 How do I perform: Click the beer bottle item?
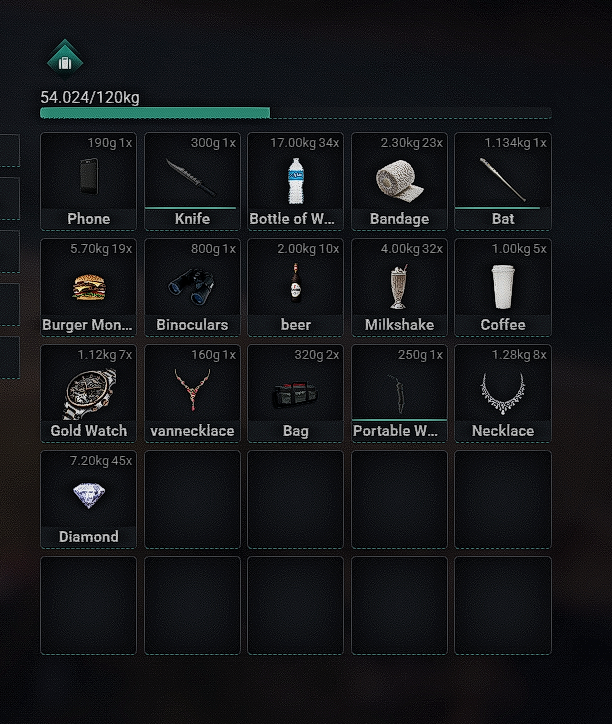click(296, 287)
